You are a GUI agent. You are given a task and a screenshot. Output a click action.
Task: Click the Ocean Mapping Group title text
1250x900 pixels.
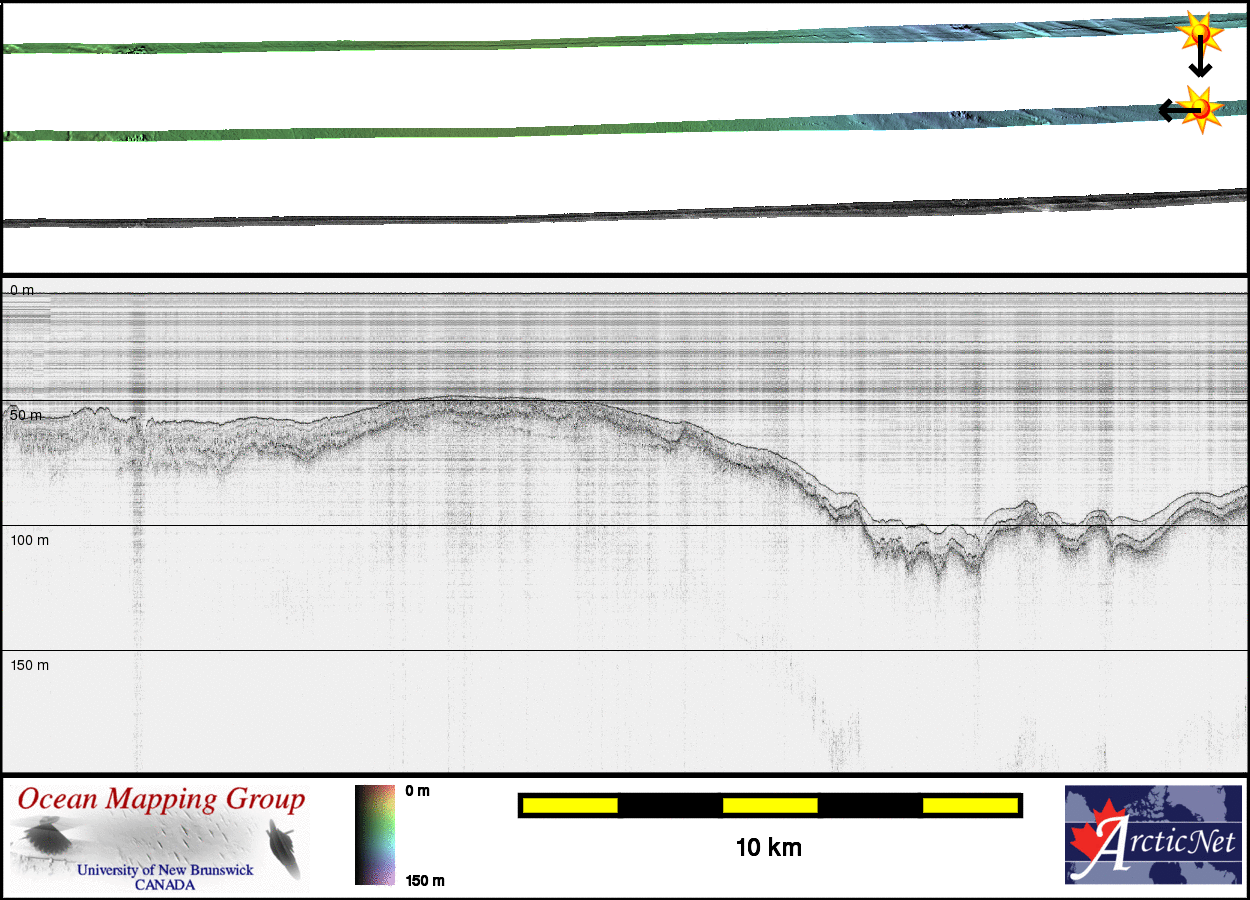(161, 800)
